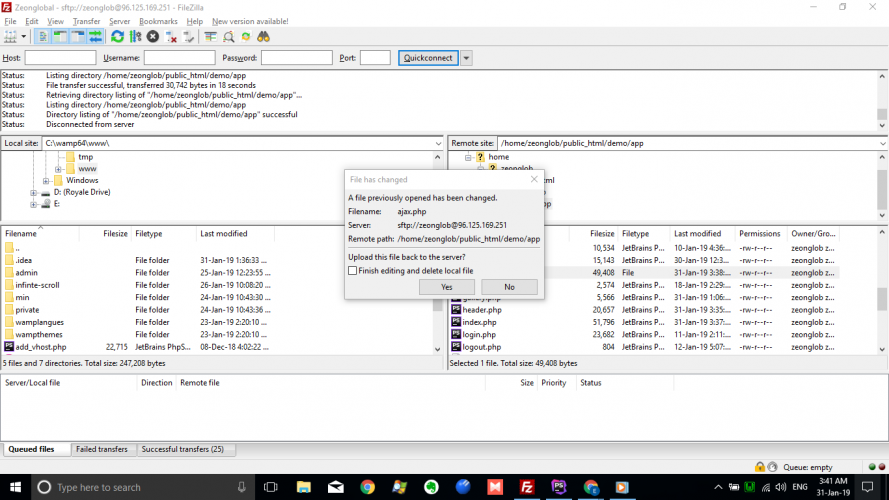Select the infinte-scroll folder
The height and width of the screenshot is (500, 889).
tap(37, 285)
